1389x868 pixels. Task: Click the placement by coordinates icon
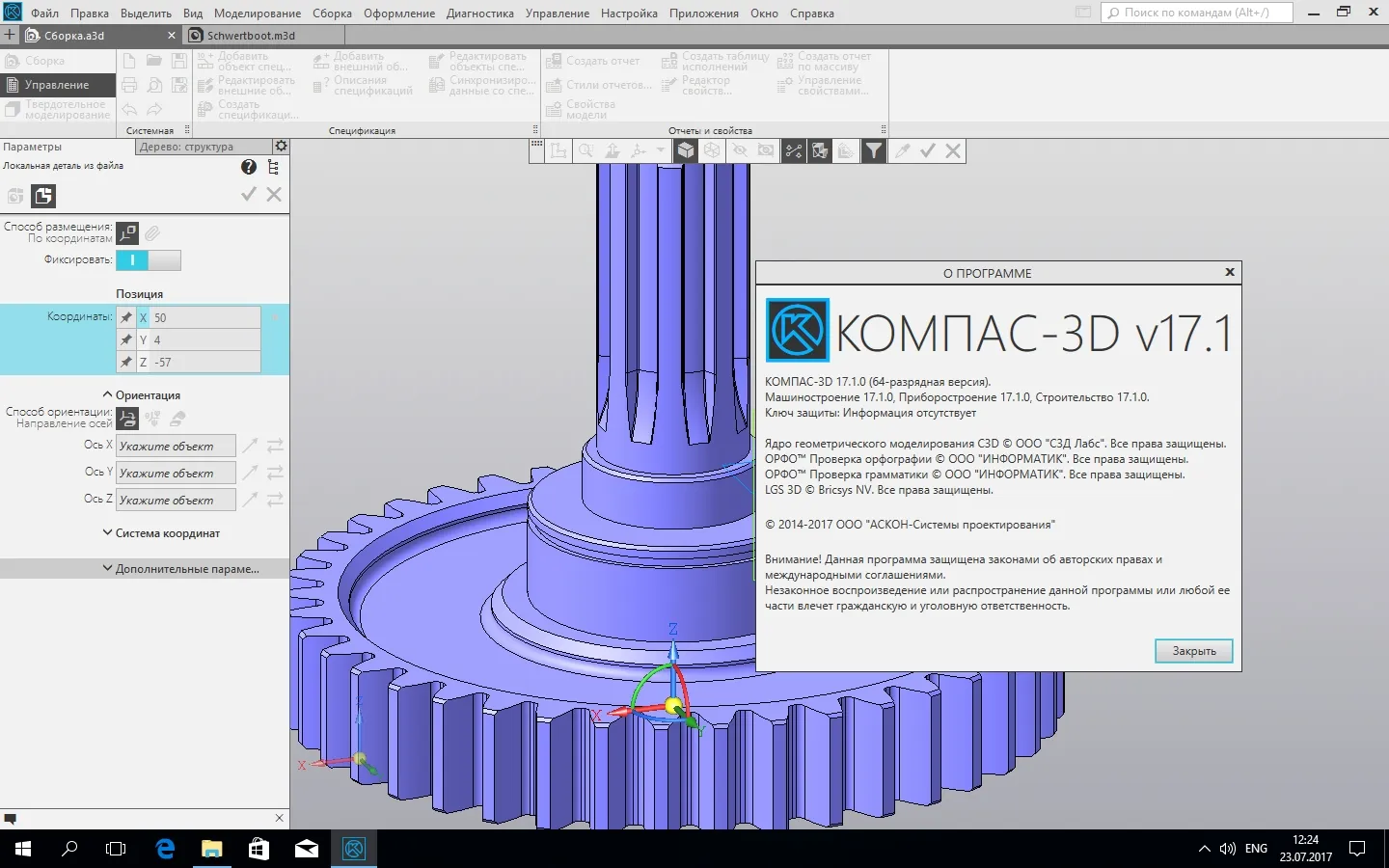coord(127,232)
